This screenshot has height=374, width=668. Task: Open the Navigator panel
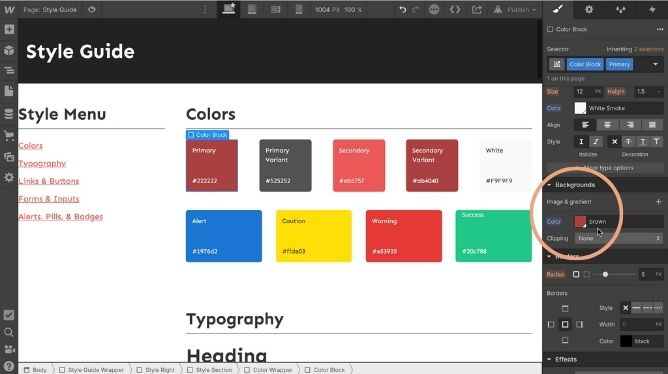click(9, 71)
